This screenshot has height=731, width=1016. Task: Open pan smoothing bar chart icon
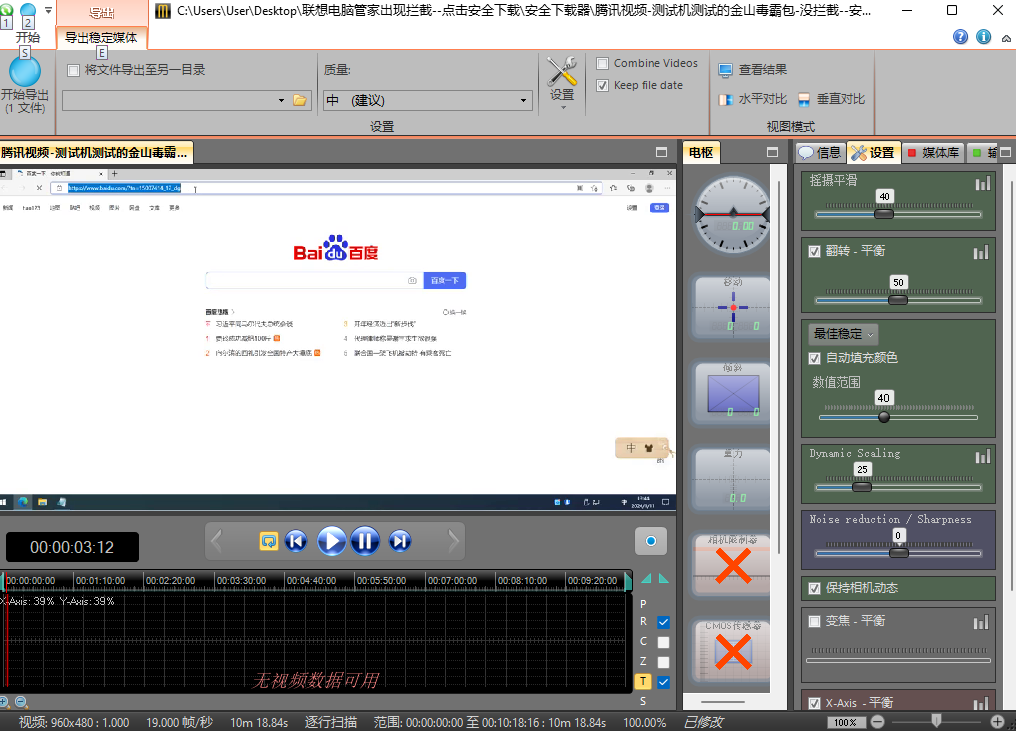[982, 183]
